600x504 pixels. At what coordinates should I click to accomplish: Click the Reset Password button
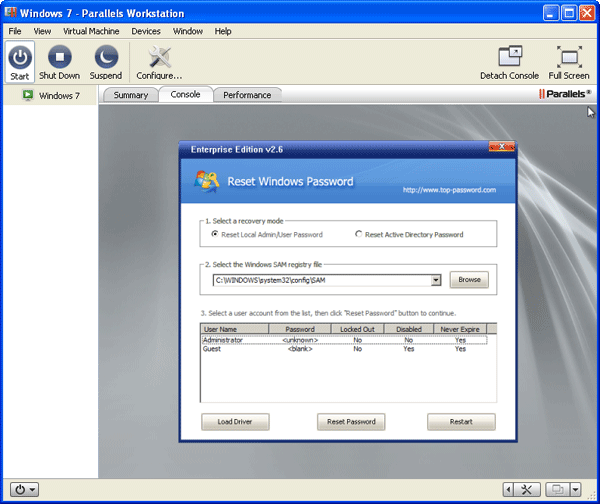coord(350,422)
